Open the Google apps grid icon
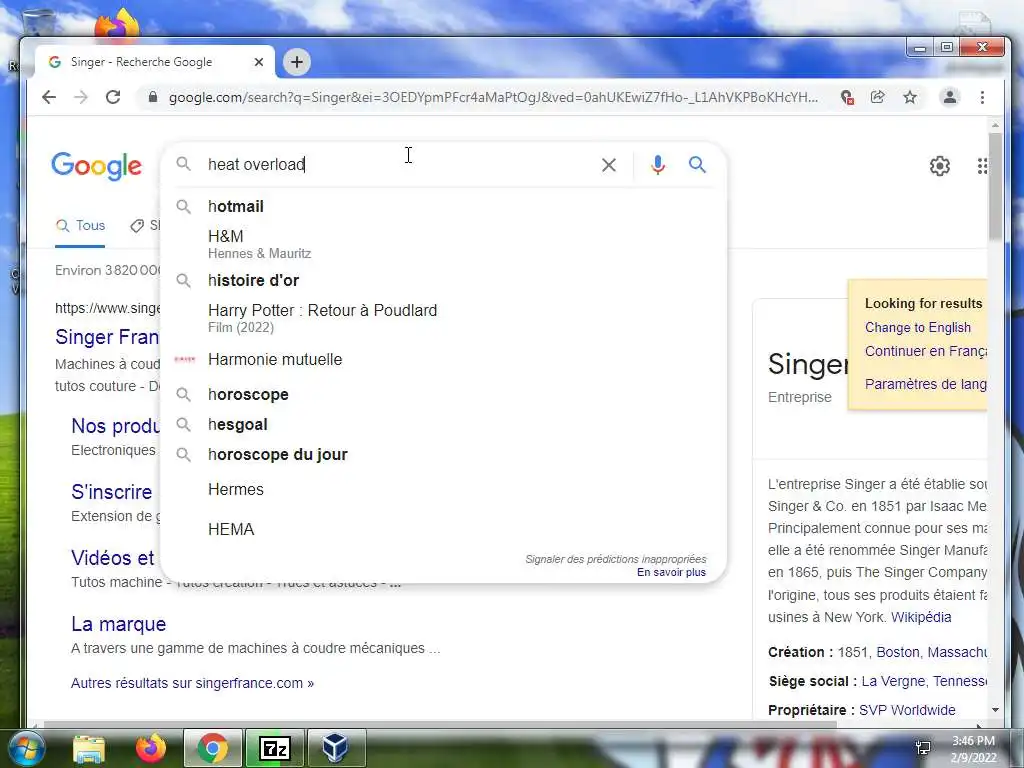This screenshot has height=768, width=1024. [982, 166]
